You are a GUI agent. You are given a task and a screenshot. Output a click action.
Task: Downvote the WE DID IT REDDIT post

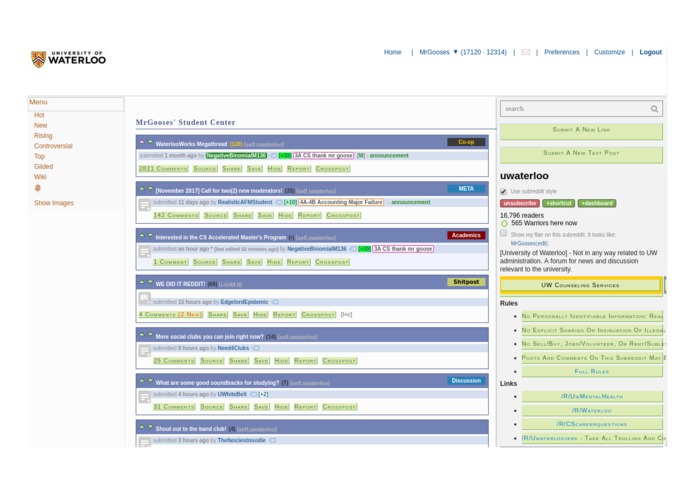click(x=150, y=282)
